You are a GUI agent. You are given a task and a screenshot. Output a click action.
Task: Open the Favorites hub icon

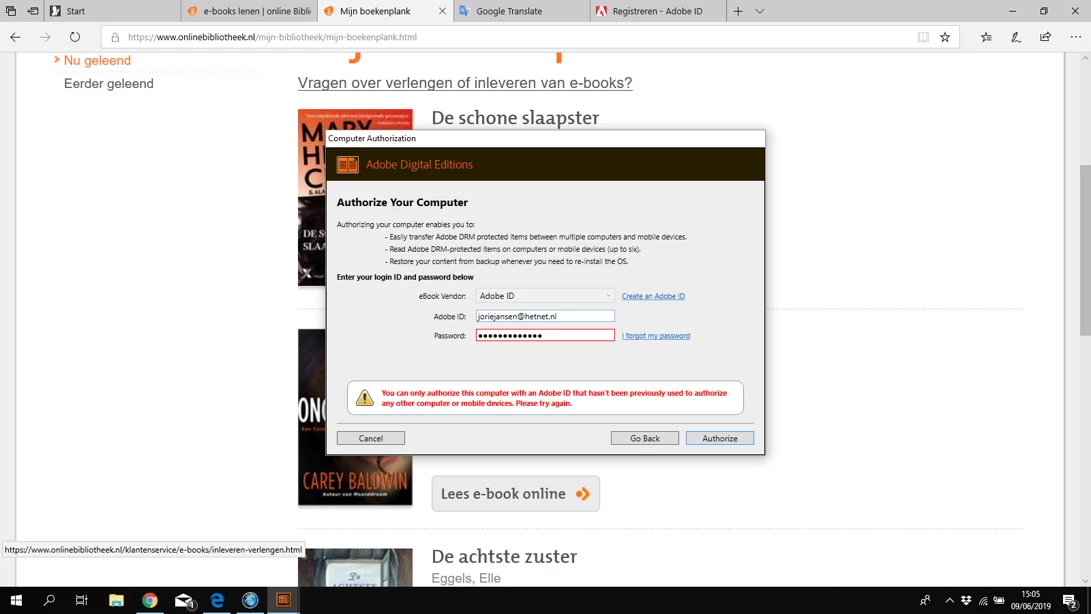(x=986, y=37)
